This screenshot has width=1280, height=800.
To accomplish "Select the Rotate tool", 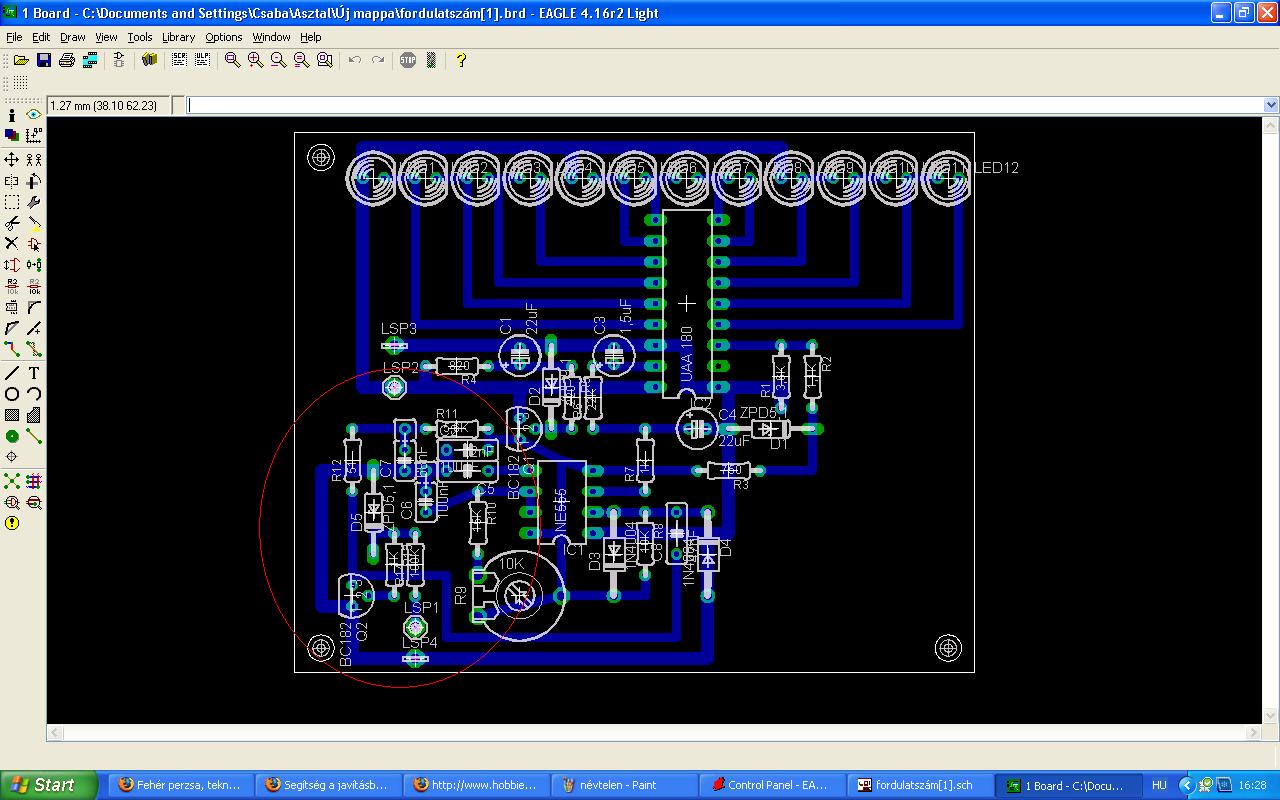I will pyautogui.click(x=34, y=181).
